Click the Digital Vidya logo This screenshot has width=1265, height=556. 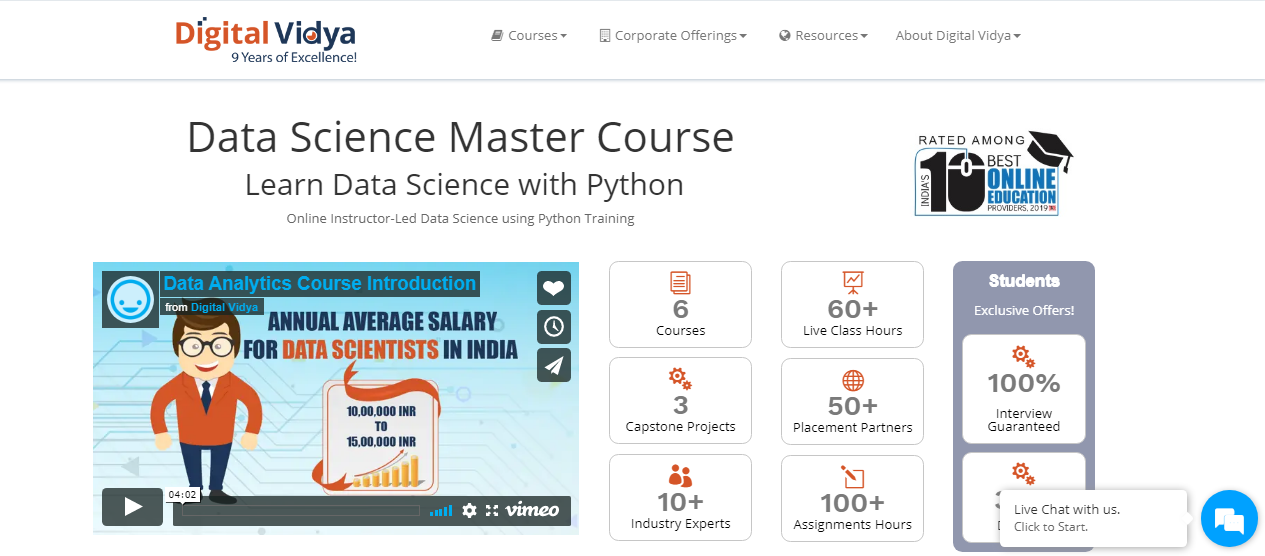click(x=266, y=40)
